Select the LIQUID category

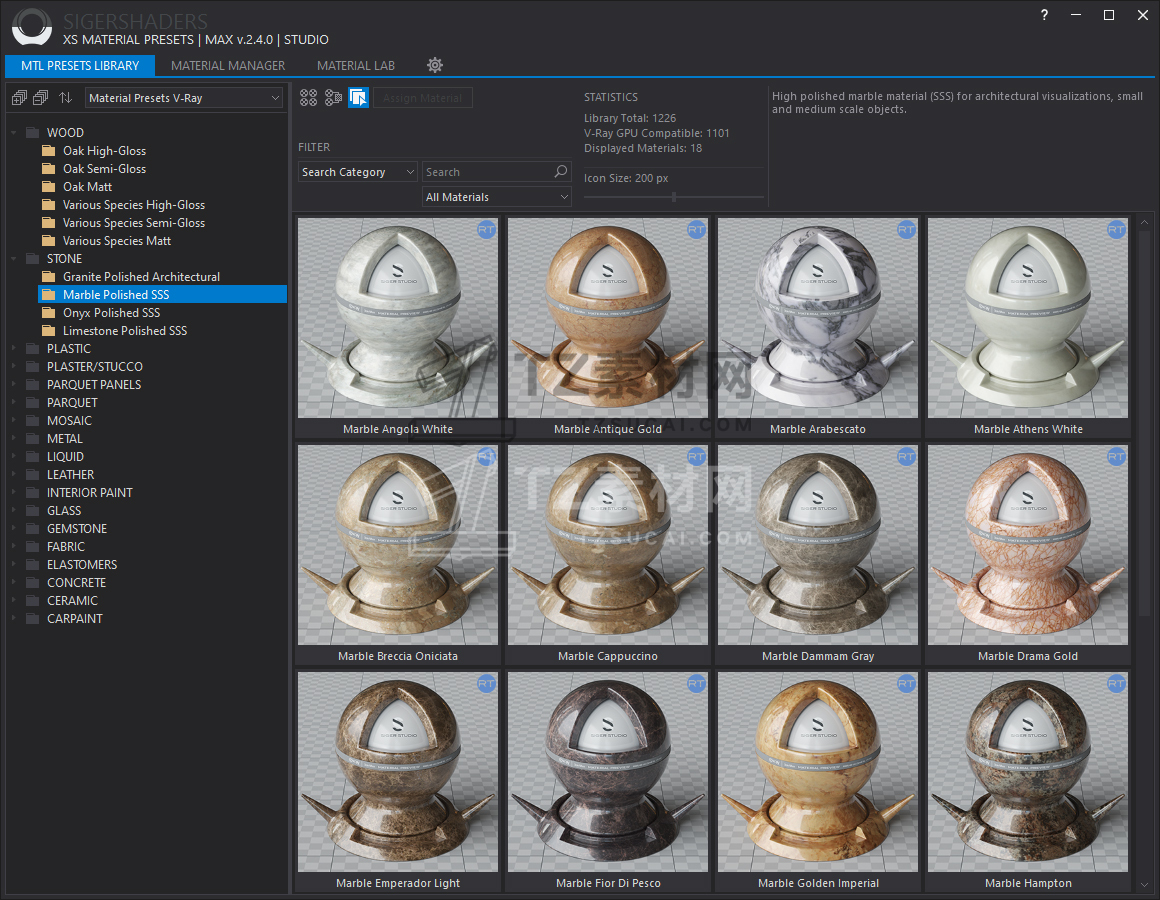click(x=65, y=457)
